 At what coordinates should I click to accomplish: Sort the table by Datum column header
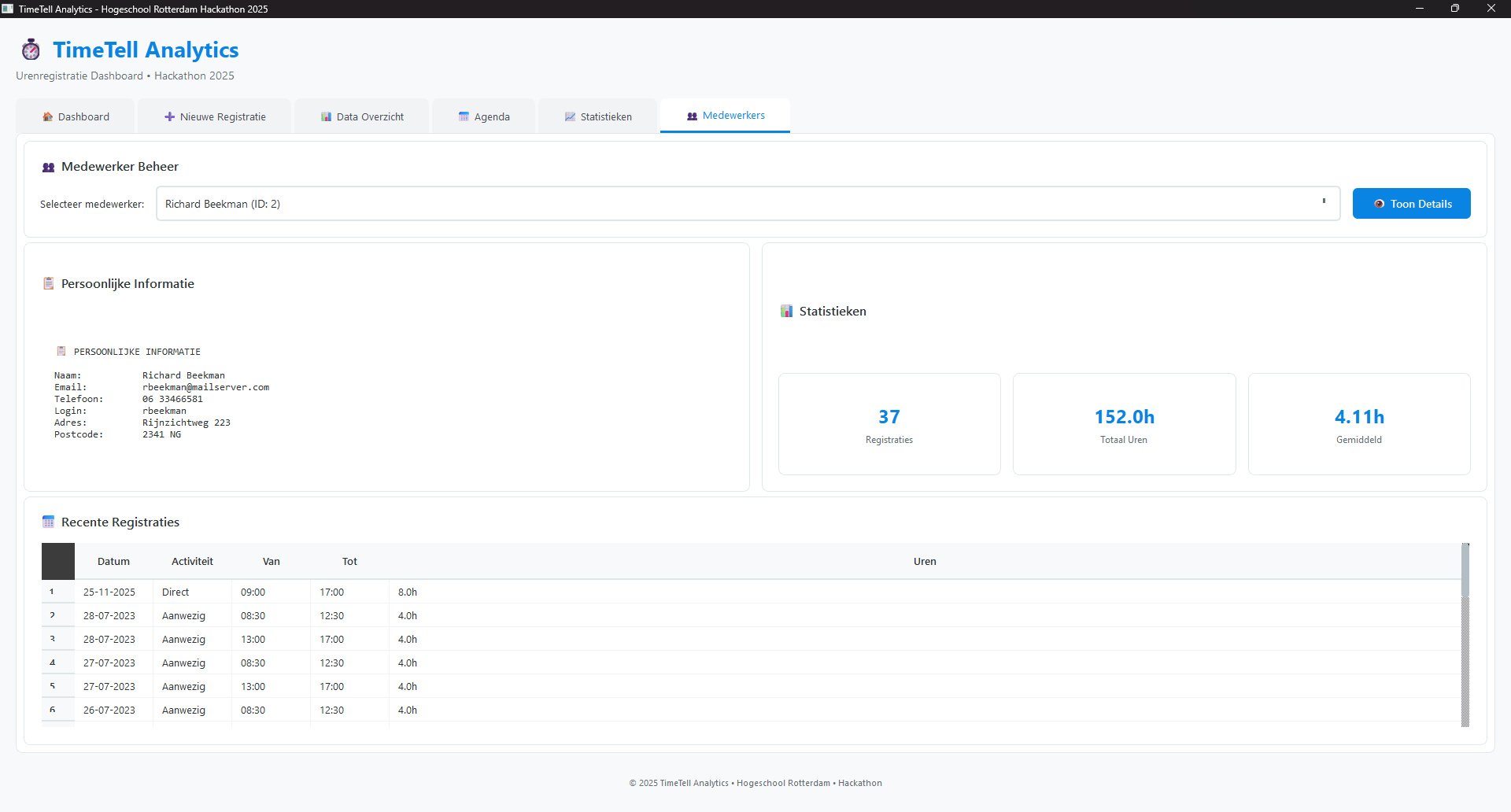tap(113, 561)
